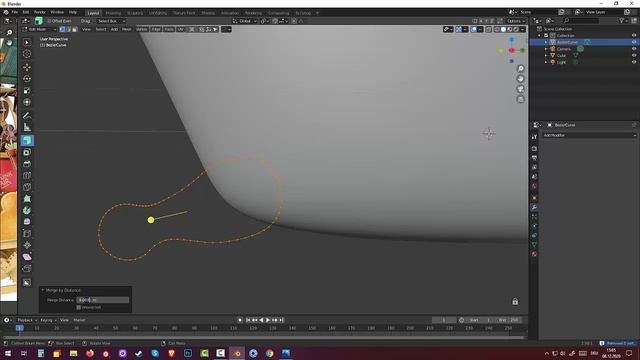Click the Marker menu in timeline
This screenshot has height=360, width=640.
79,320
